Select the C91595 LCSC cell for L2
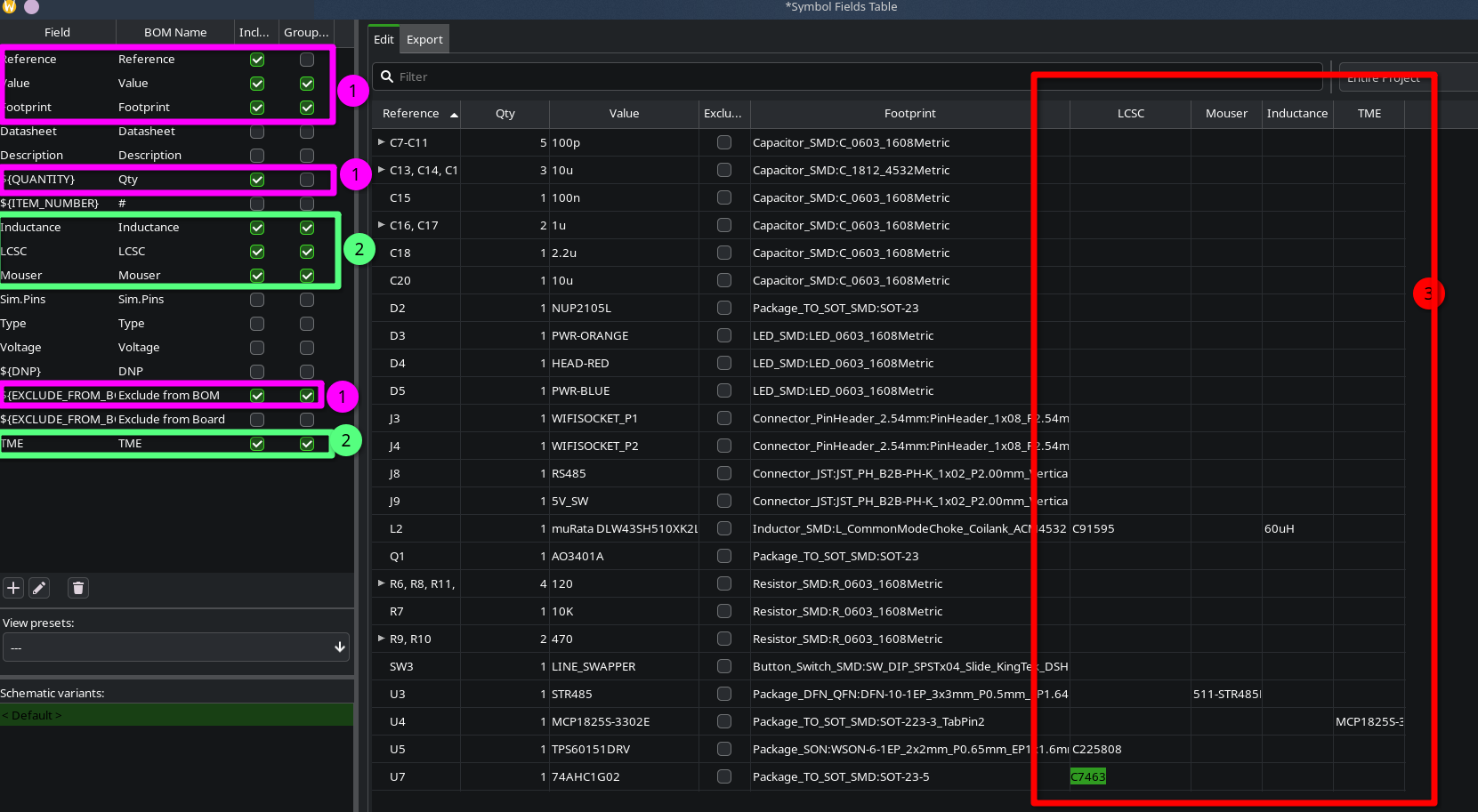 click(1130, 528)
